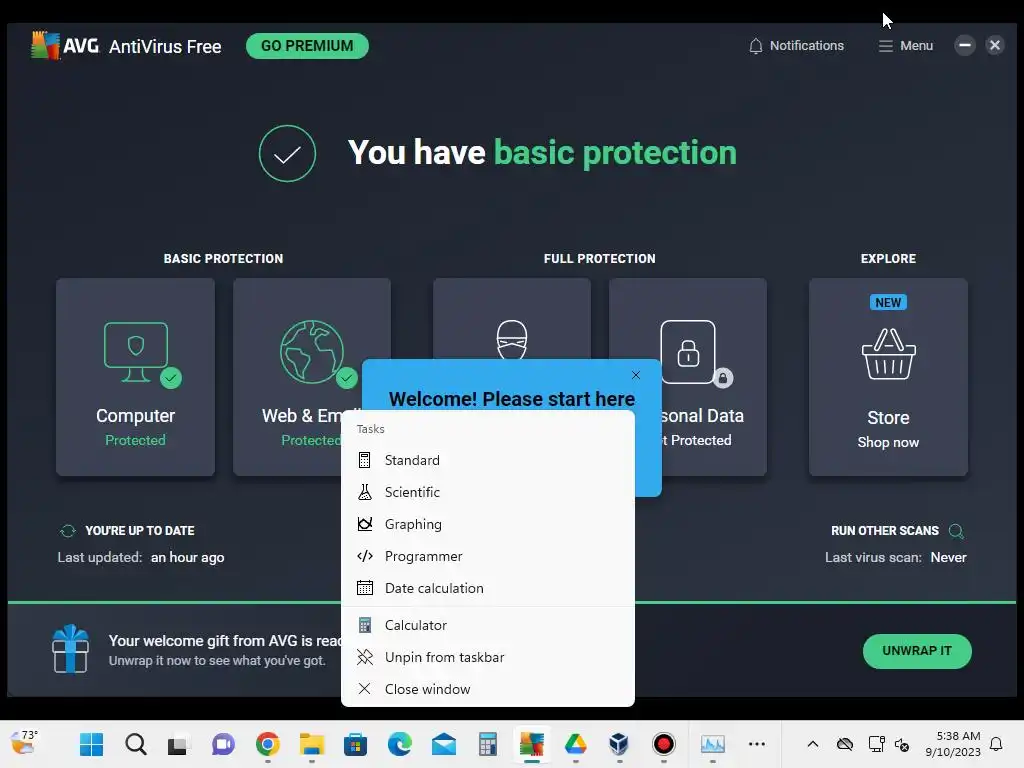
Task: Select Graphing mode in the jump list
Action: coord(488,524)
